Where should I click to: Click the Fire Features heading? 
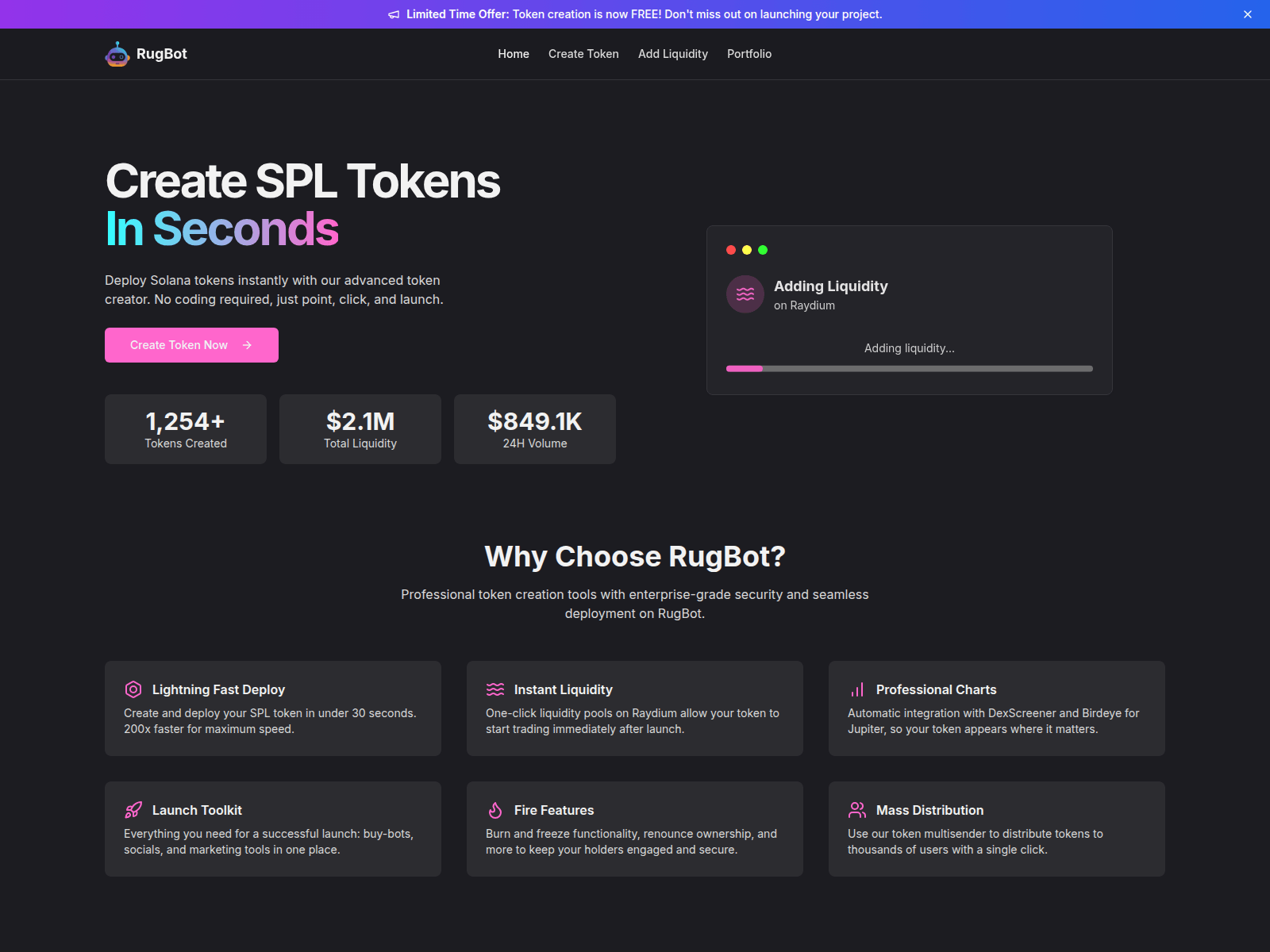coord(554,810)
